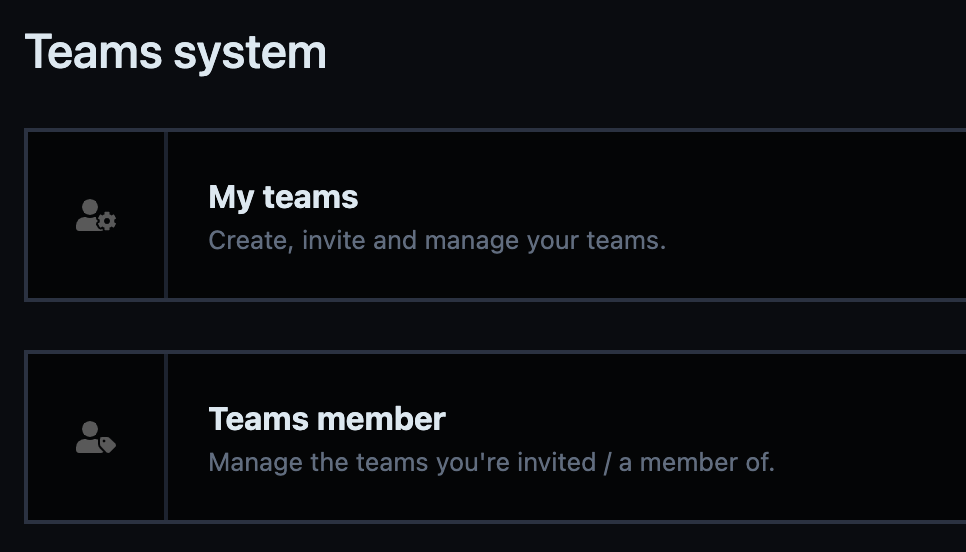Go to teams you're a member of
The width and height of the screenshot is (966, 552).
coord(495,437)
